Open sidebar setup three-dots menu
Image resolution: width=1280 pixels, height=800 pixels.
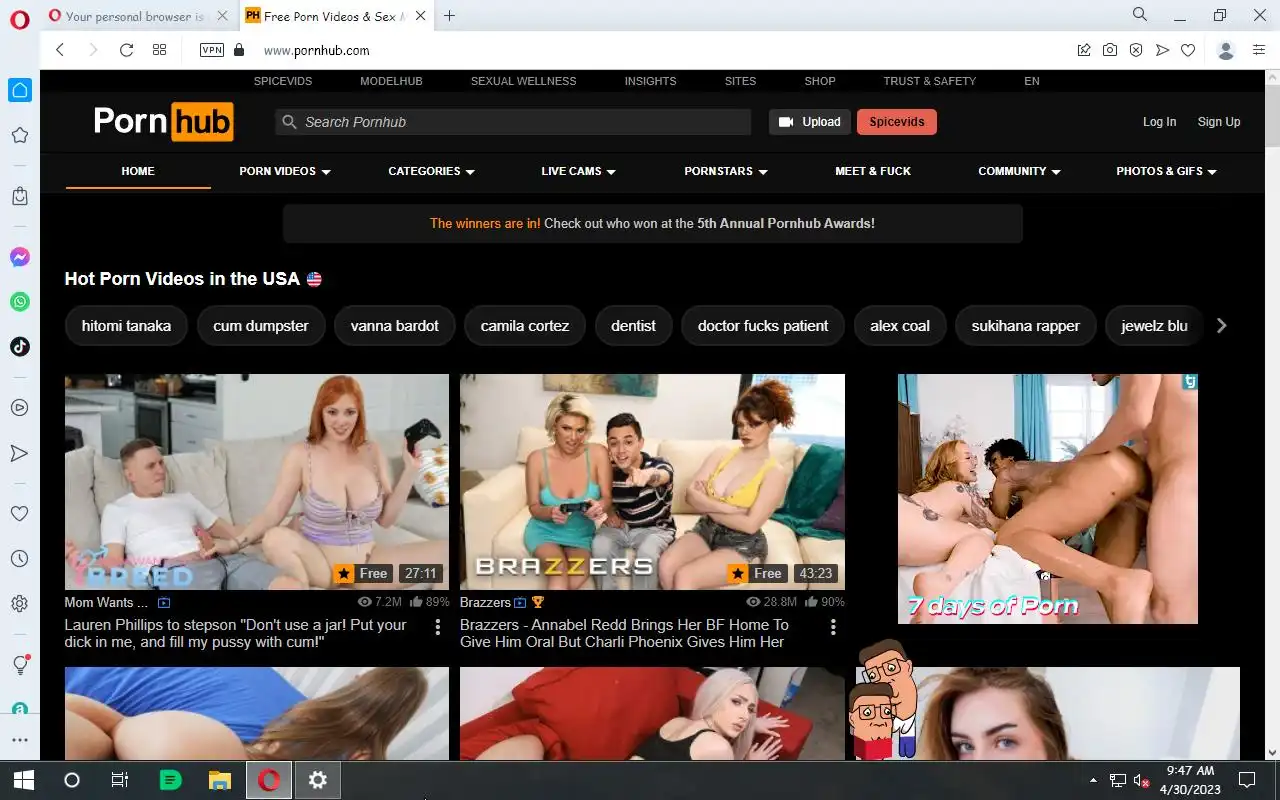[20, 740]
